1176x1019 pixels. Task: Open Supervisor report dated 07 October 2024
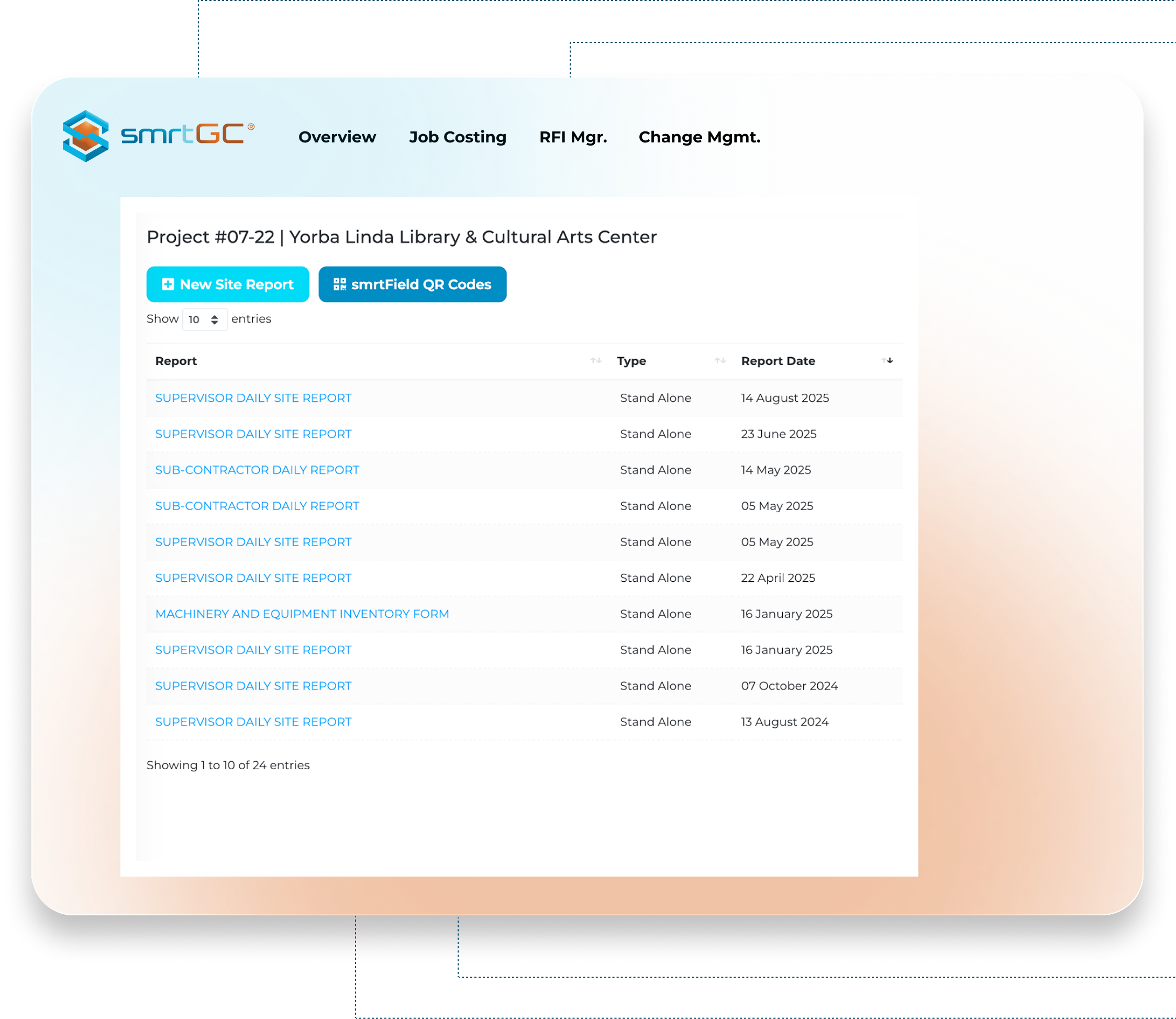(253, 686)
